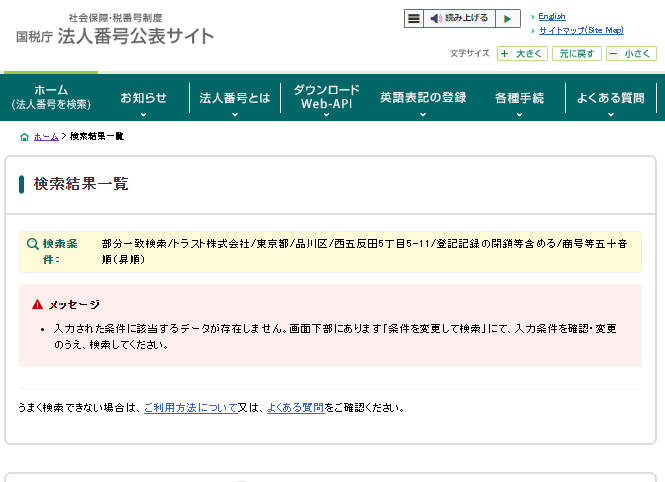Expand the 法人番号とは navigation menu

click(235, 98)
